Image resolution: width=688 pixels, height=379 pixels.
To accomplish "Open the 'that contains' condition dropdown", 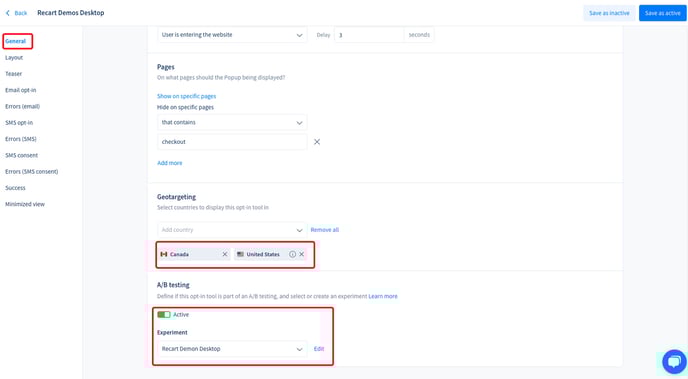I will coord(232,122).
